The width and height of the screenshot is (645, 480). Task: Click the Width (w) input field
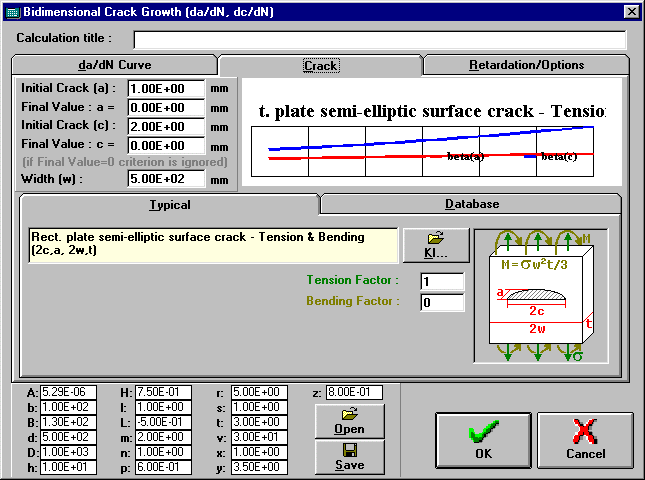click(166, 180)
